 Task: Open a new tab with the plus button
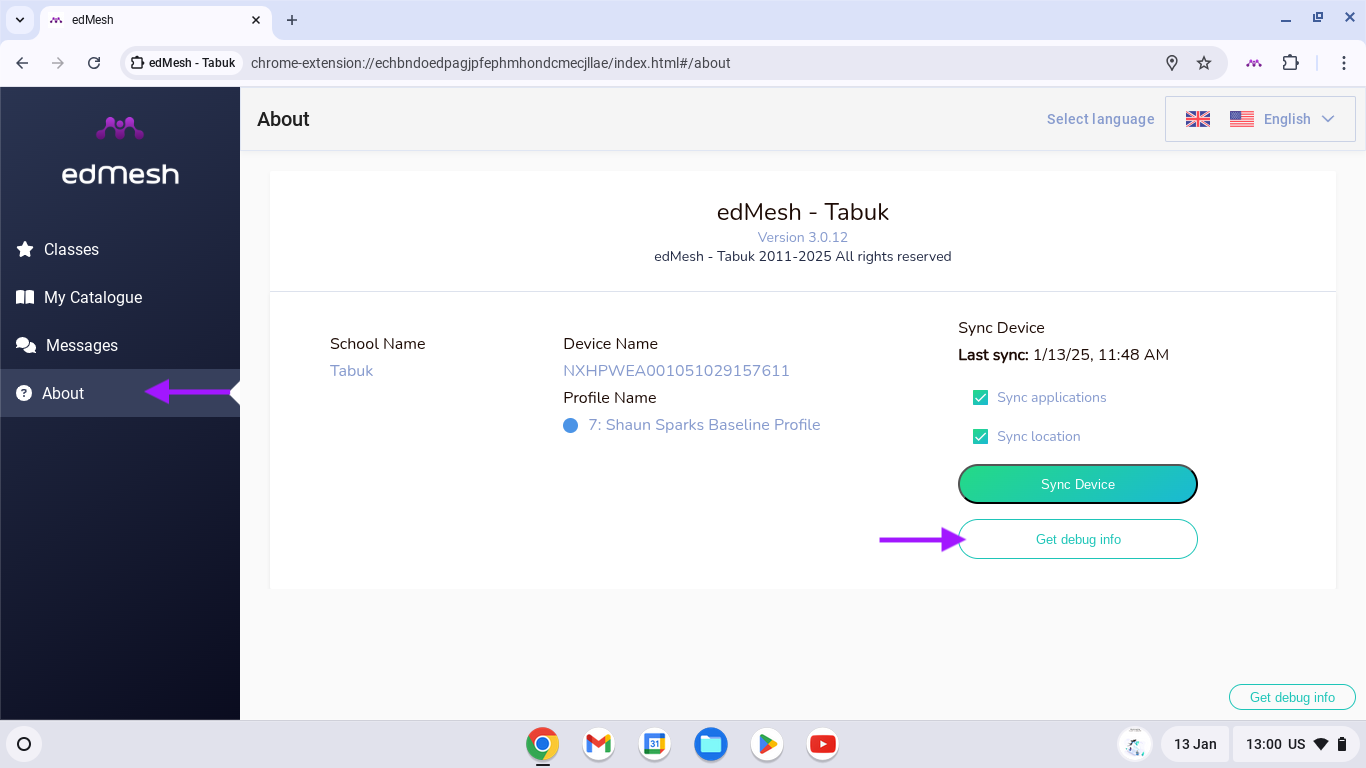coord(292,20)
